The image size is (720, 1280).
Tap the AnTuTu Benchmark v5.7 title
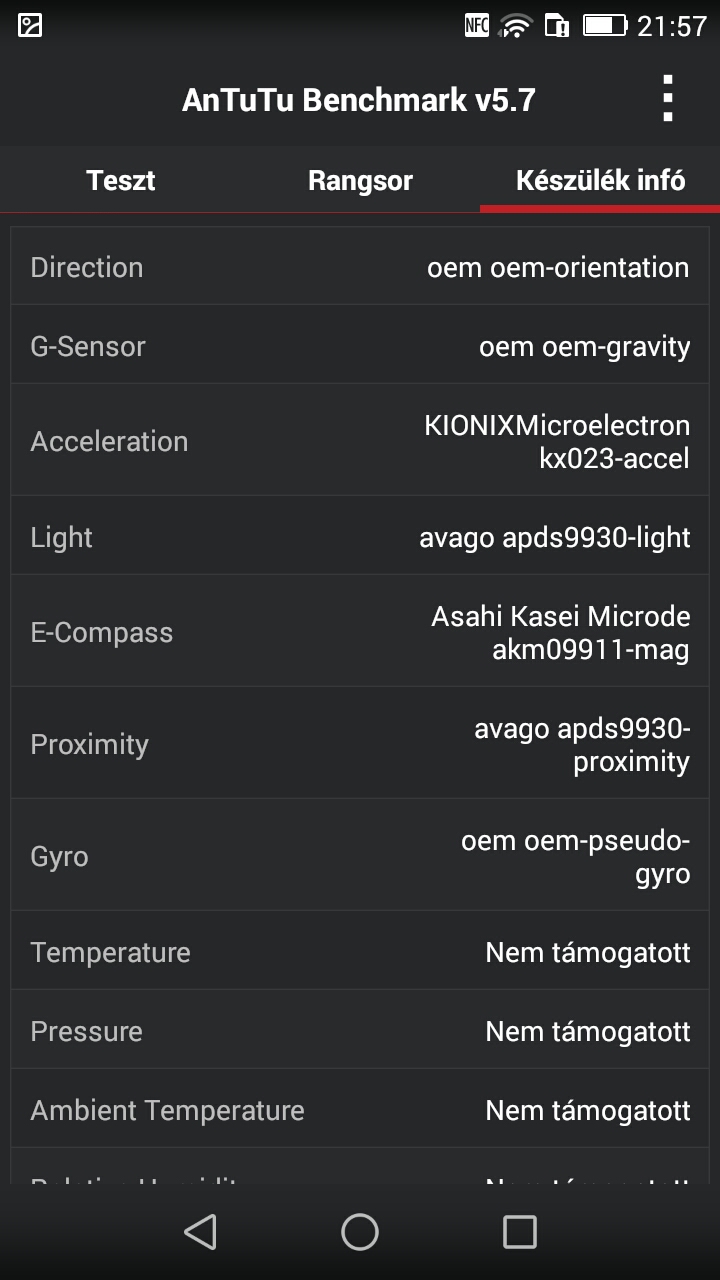click(x=359, y=100)
